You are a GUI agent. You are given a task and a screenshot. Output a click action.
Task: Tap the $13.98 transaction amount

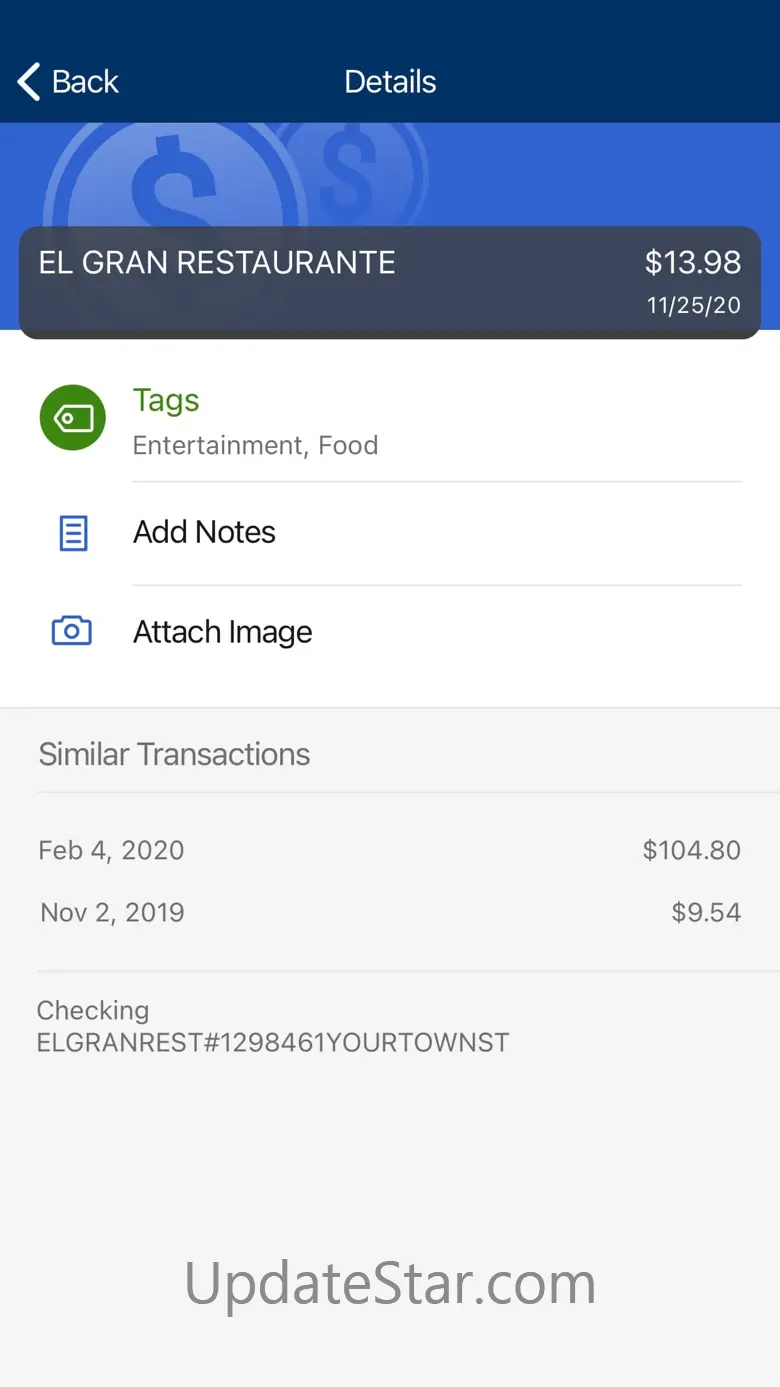coord(692,263)
